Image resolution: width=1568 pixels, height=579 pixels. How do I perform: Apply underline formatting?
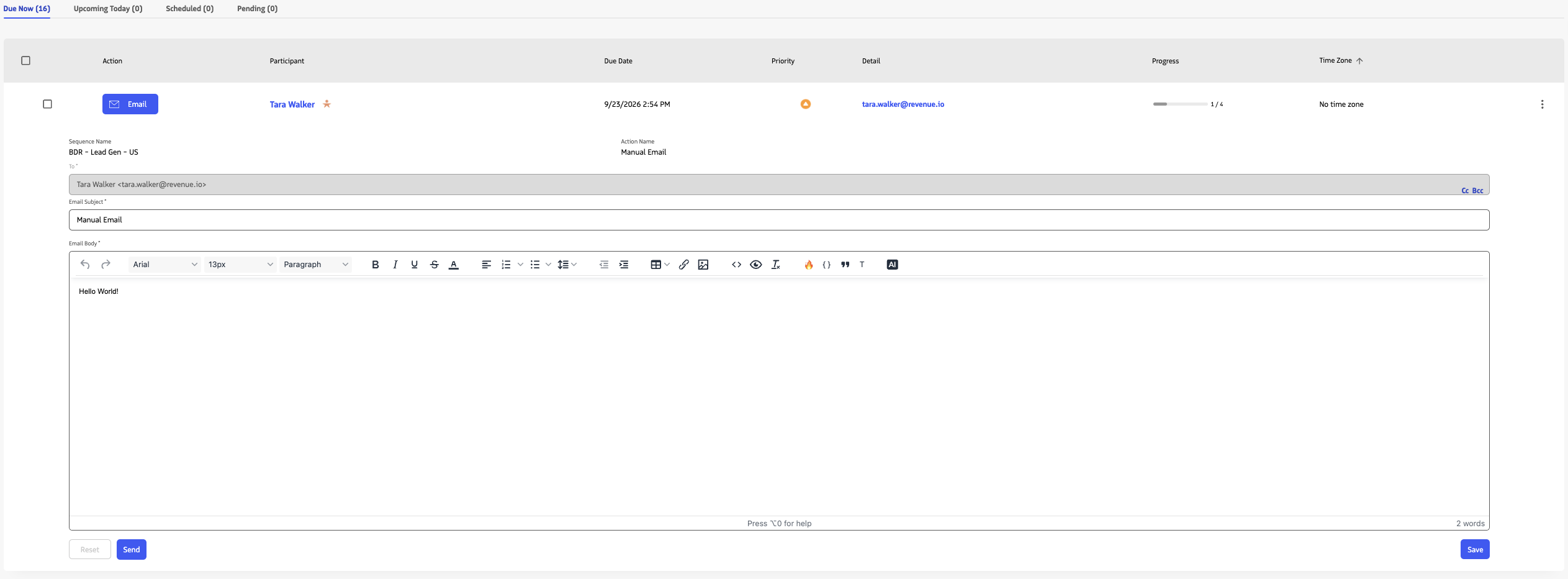point(415,265)
